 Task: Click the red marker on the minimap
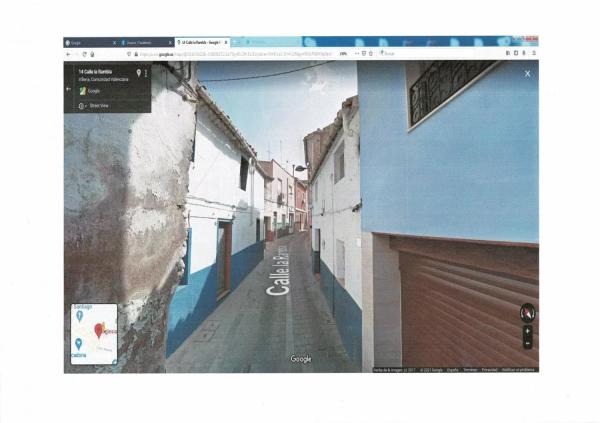(98, 329)
